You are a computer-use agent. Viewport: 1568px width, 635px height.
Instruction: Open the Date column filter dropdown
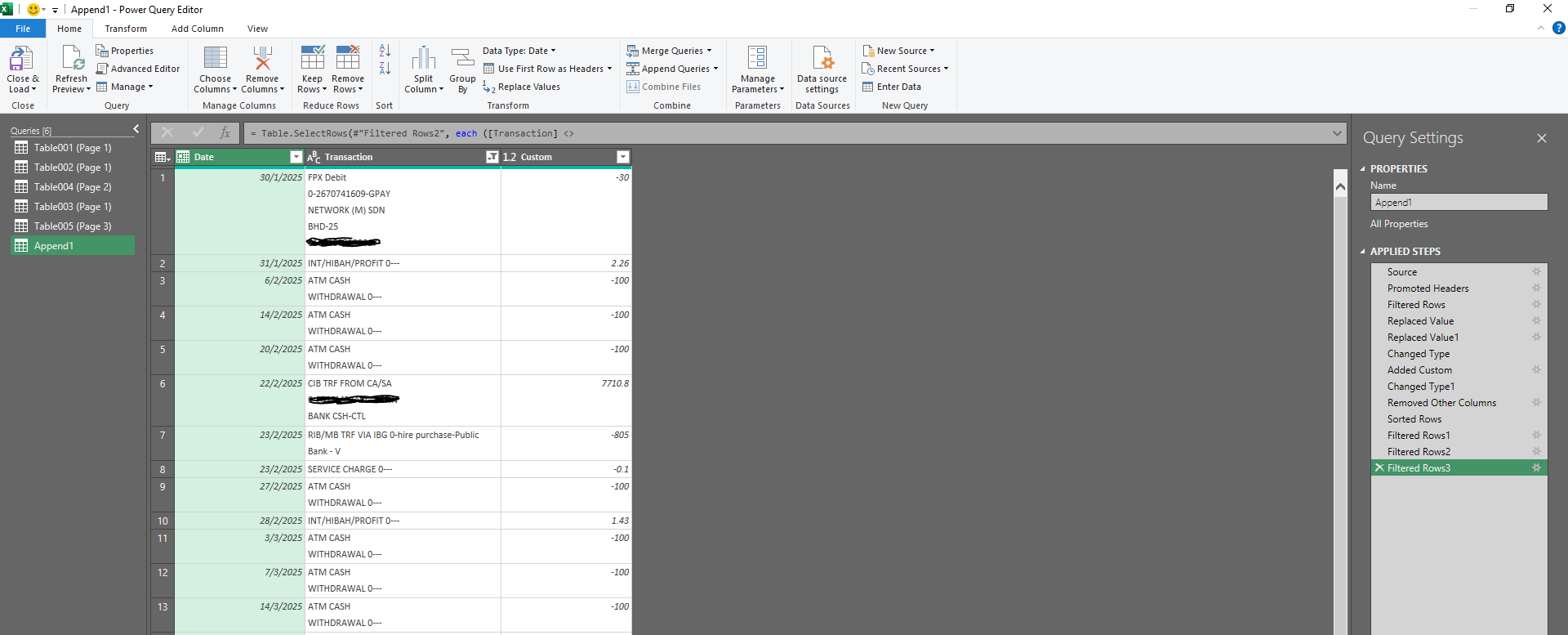tap(296, 157)
